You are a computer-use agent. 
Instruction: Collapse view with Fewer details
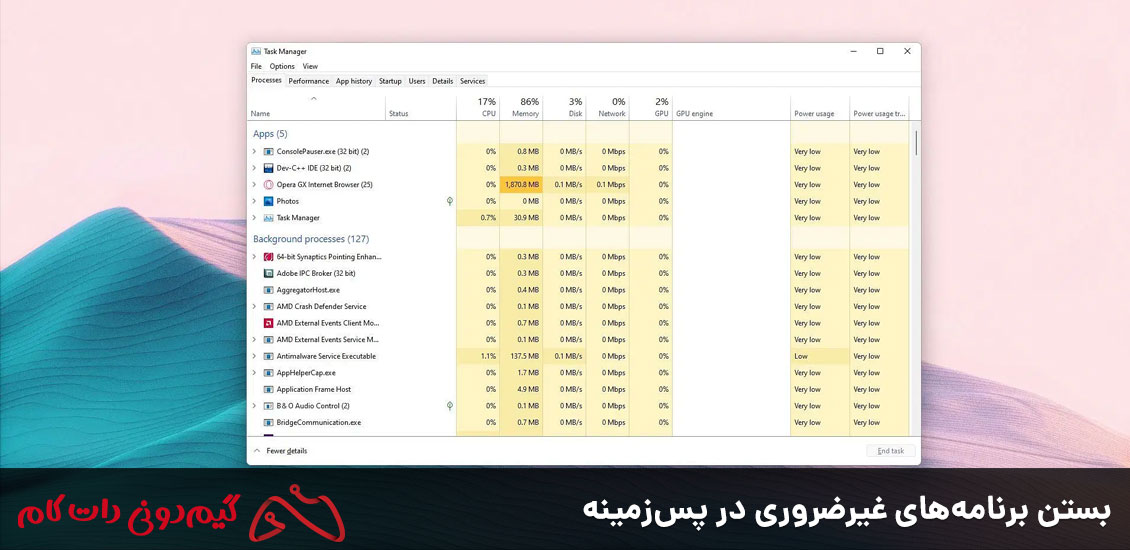click(x=280, y=451)
